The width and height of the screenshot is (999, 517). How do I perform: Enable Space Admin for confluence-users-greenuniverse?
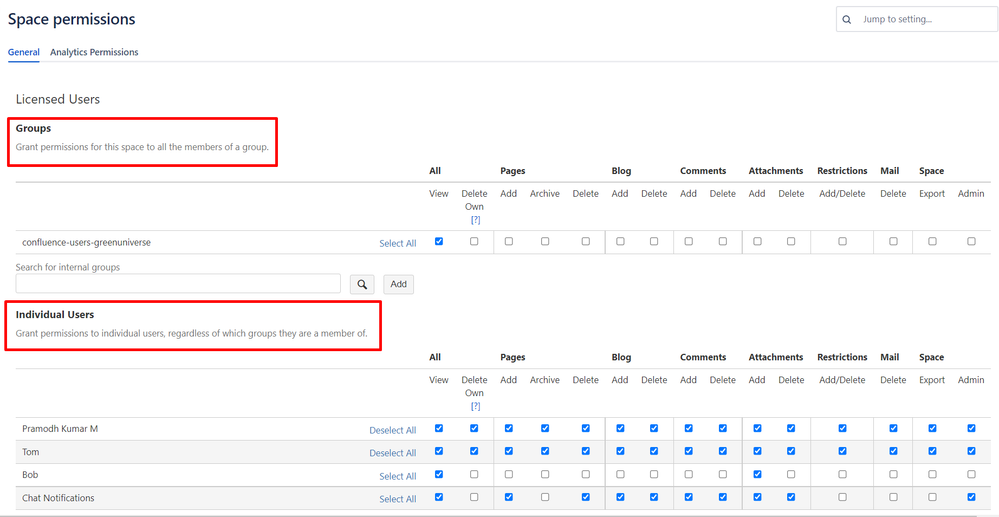[x=971, y=242]
